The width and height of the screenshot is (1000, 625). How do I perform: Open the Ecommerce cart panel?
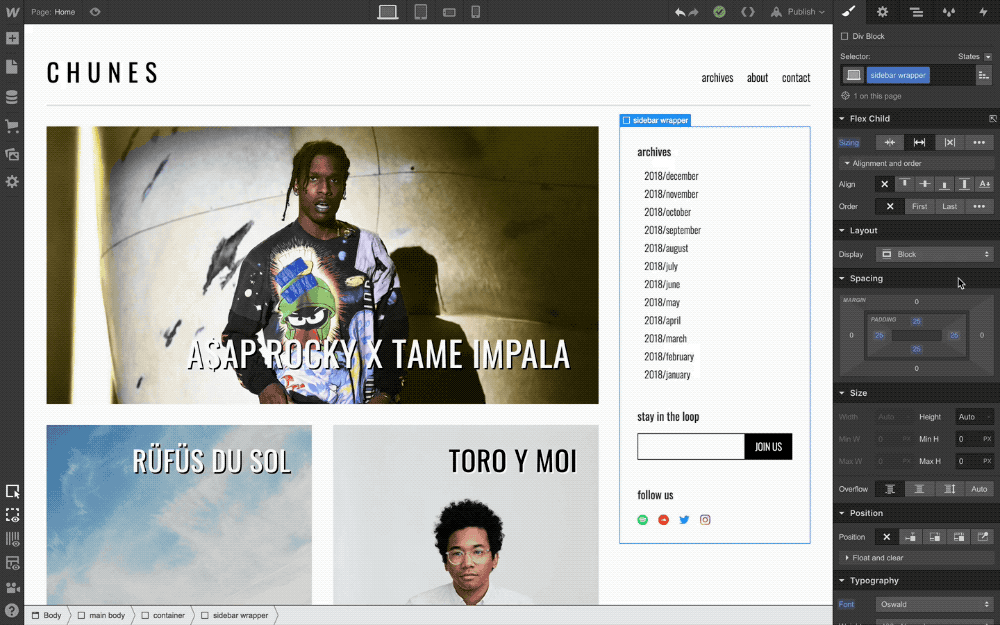12,126
